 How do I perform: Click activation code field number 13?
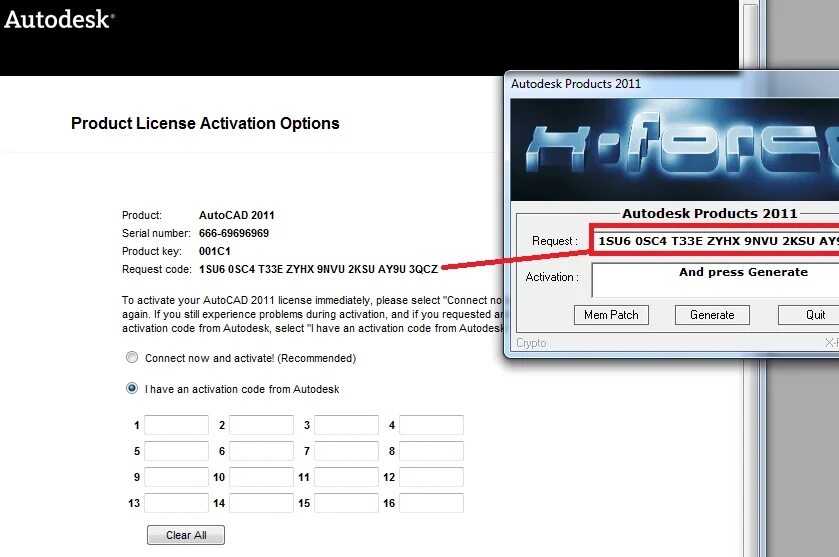click(177, 503)
